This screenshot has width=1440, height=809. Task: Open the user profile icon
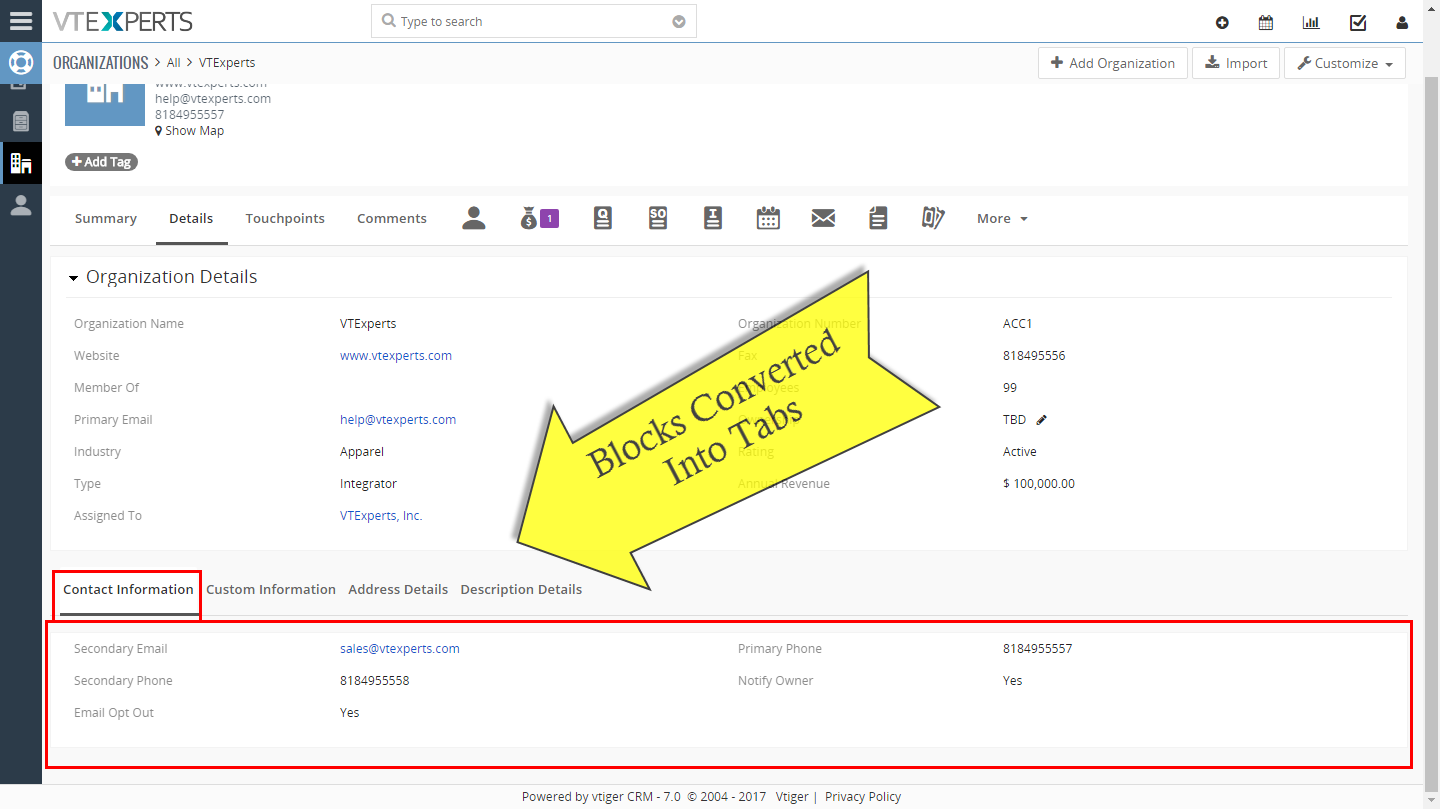pyautogui.click(x=1402, y=22)
